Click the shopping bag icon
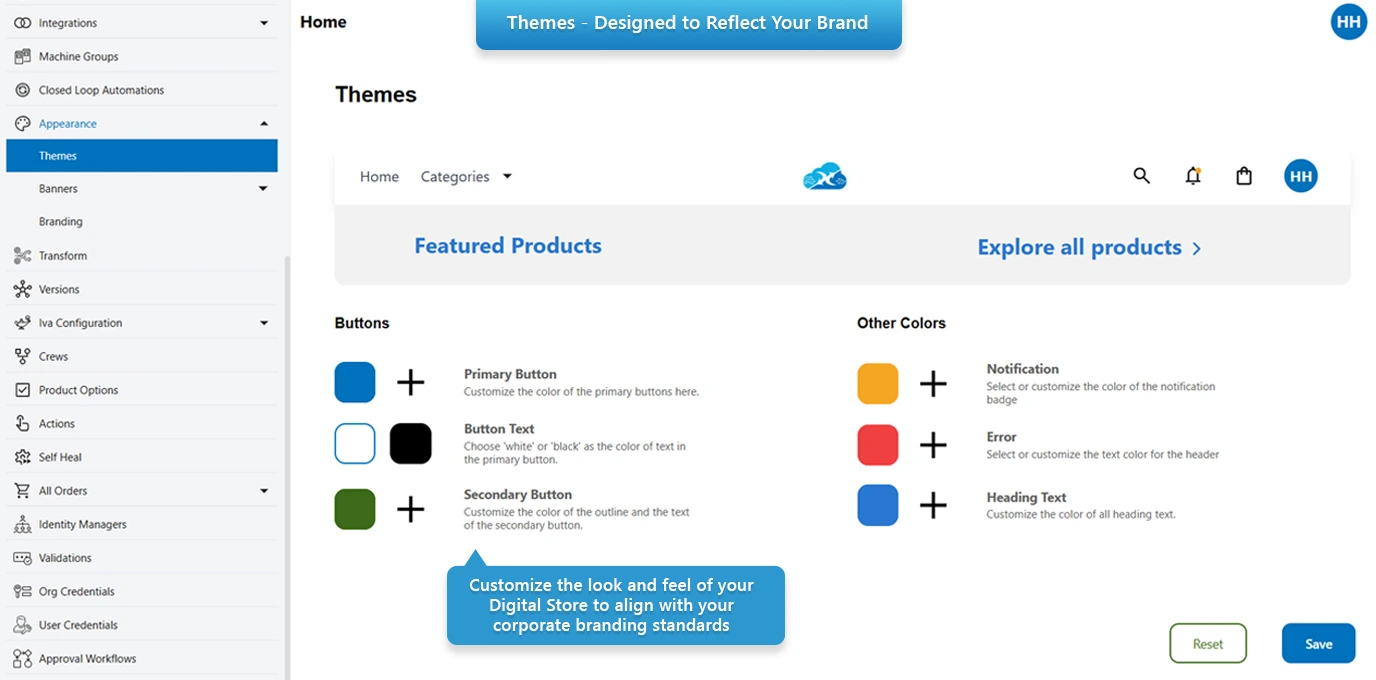 click(1244, 176)
